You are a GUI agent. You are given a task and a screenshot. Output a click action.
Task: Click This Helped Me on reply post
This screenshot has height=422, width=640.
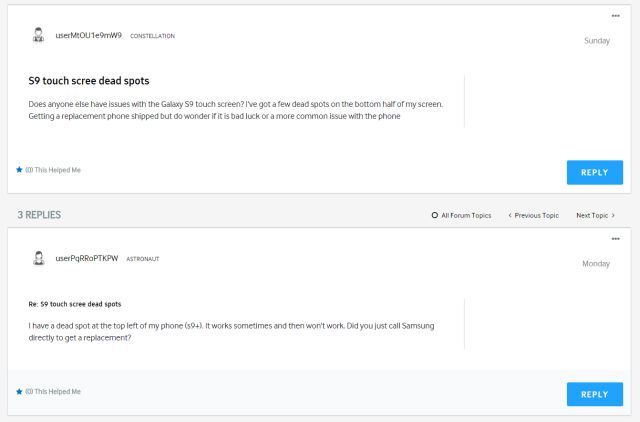(x=58, y=392)
